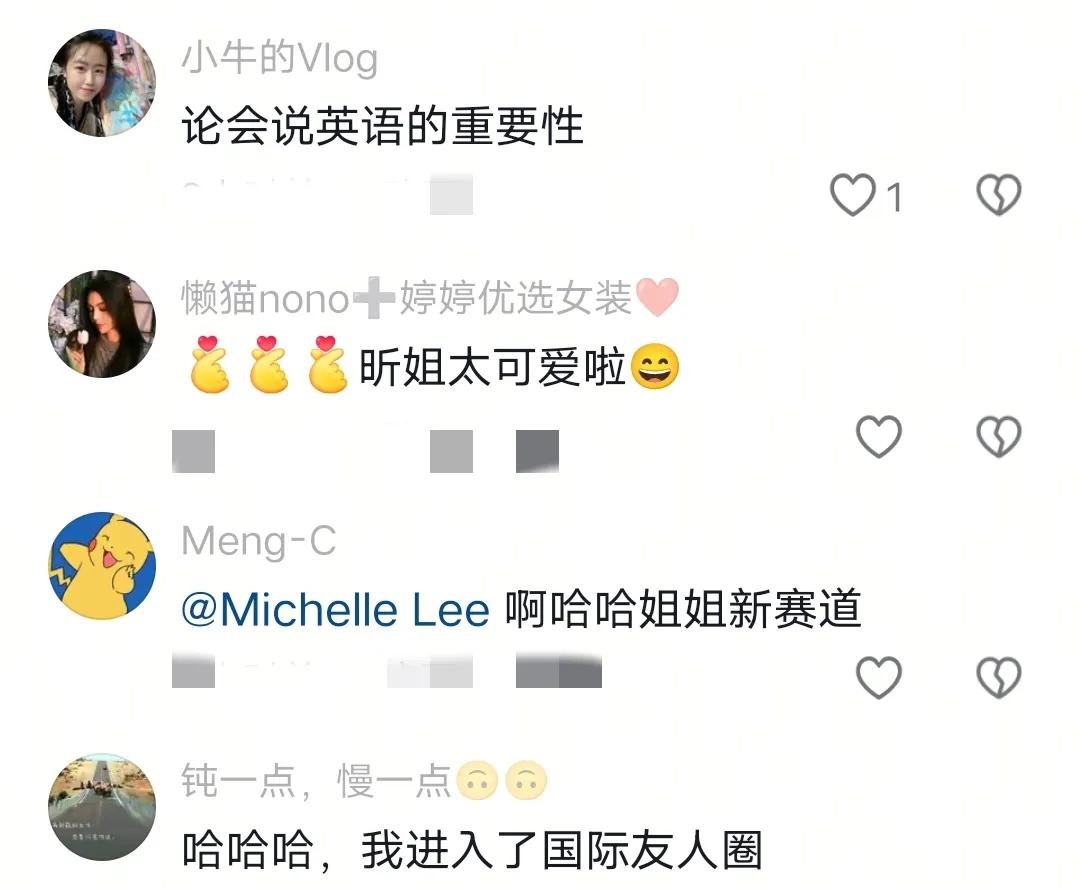Image resolution: width=1080 pixels, height=890 pixels.
Task: Open the @Michelle Lee mention link
Action: tap(335, 610)
